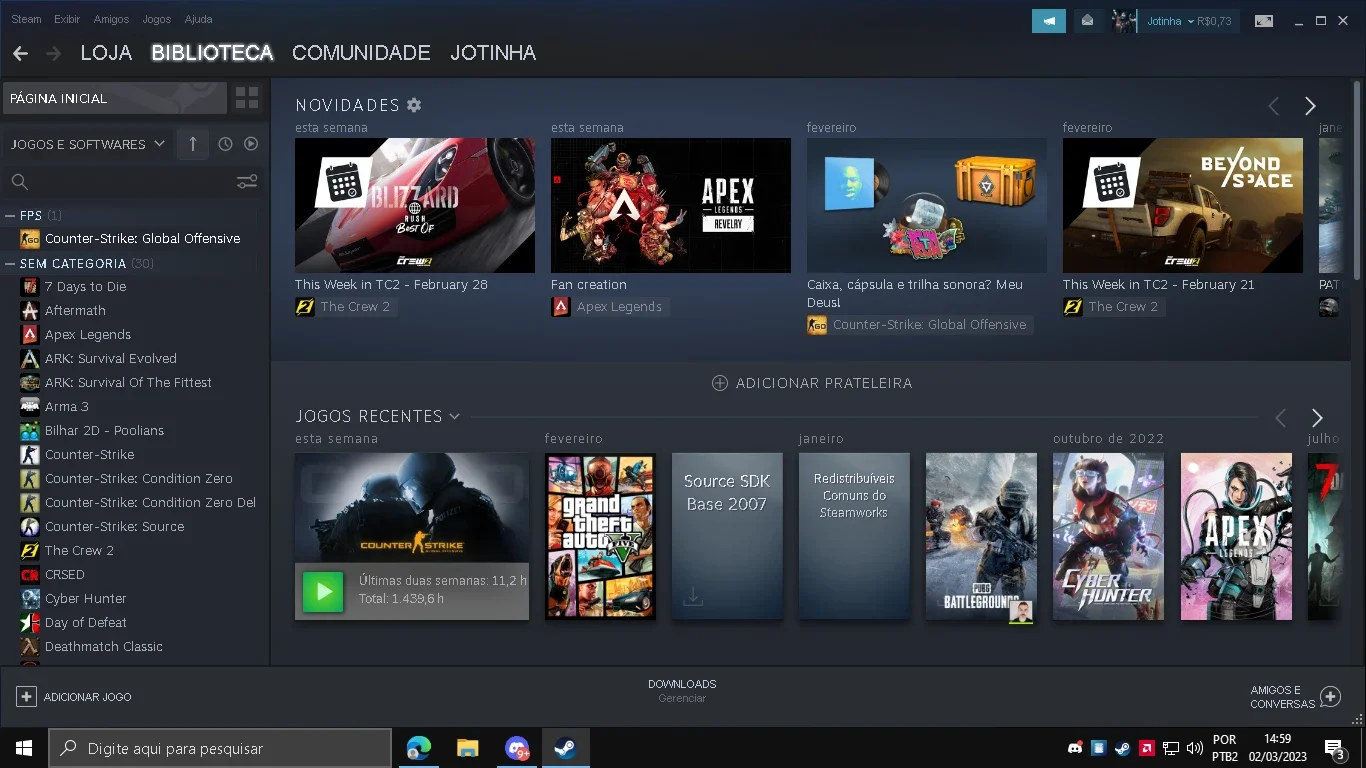Open the Jogos e Softwares dropdown
The width and height of the screenshot is (1366, 768).
[x=88, y=144]
